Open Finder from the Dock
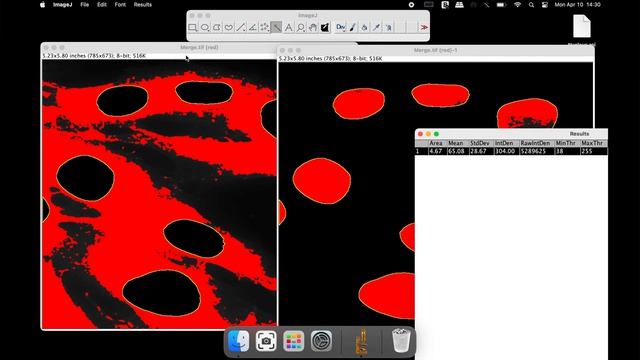The width and height of the screenshot is (640, 360). pyautogui.click(x=239, y=341)
